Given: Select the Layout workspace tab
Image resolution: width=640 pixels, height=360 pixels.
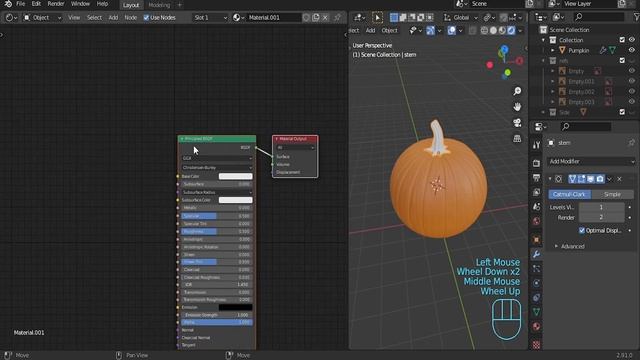Looking at the screenshot, I should (131, 5).
